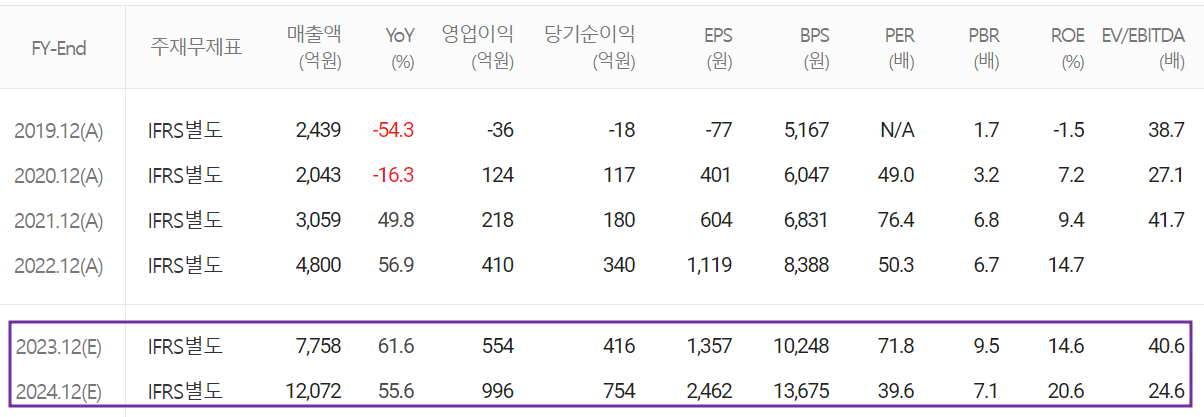Screen dimensions: 1204x417
Task: Select the 2022.12(A) row label
Action: pyautogui.click(x=59, y=265)
